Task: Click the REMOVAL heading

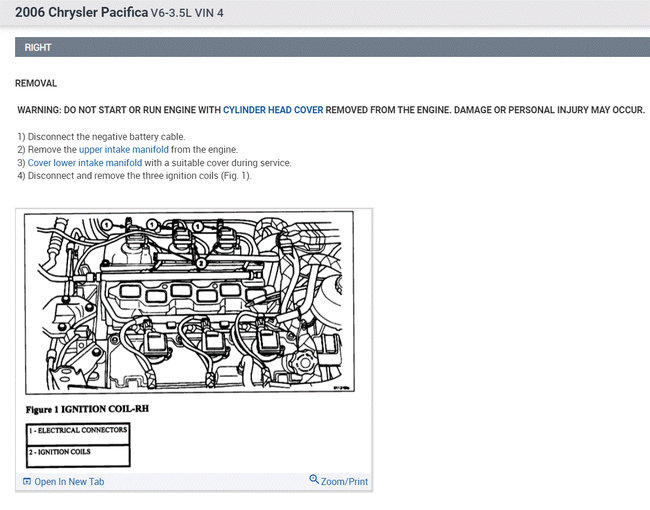Action: pyautogui.click(x=36, y=83)
